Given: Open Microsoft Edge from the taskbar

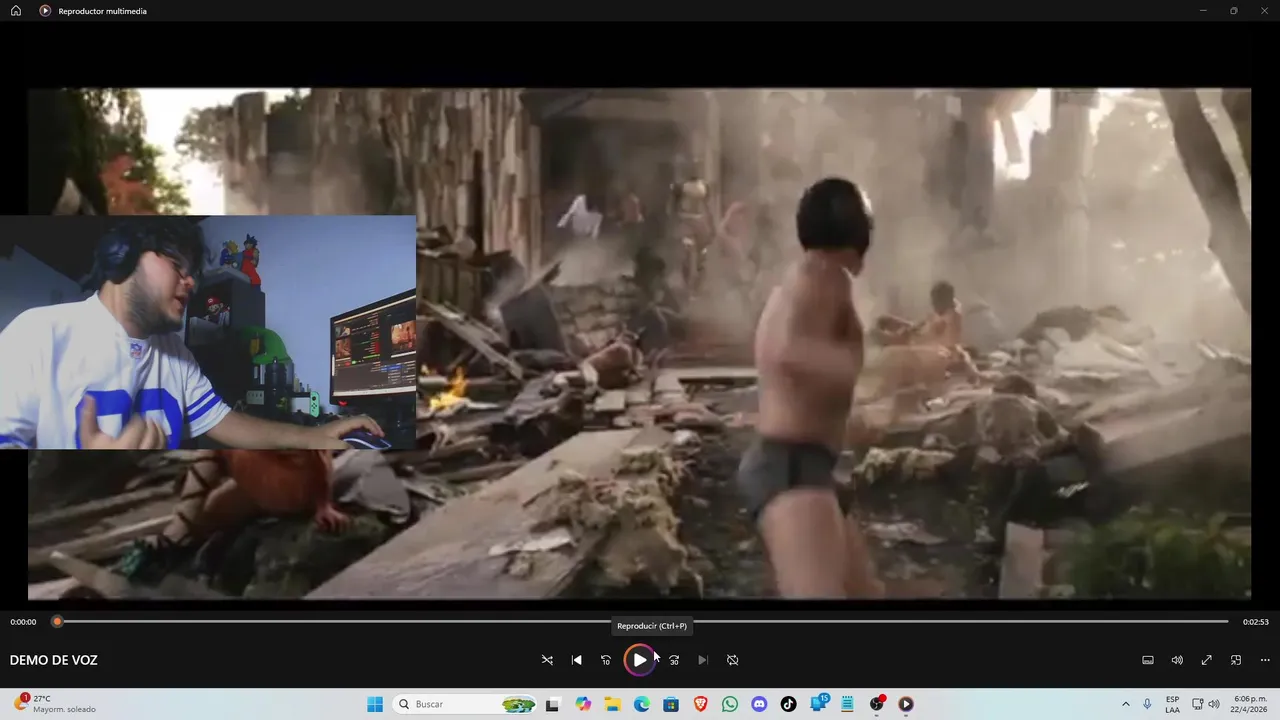Looking at the screenshot, I should [x=642, y=704].
